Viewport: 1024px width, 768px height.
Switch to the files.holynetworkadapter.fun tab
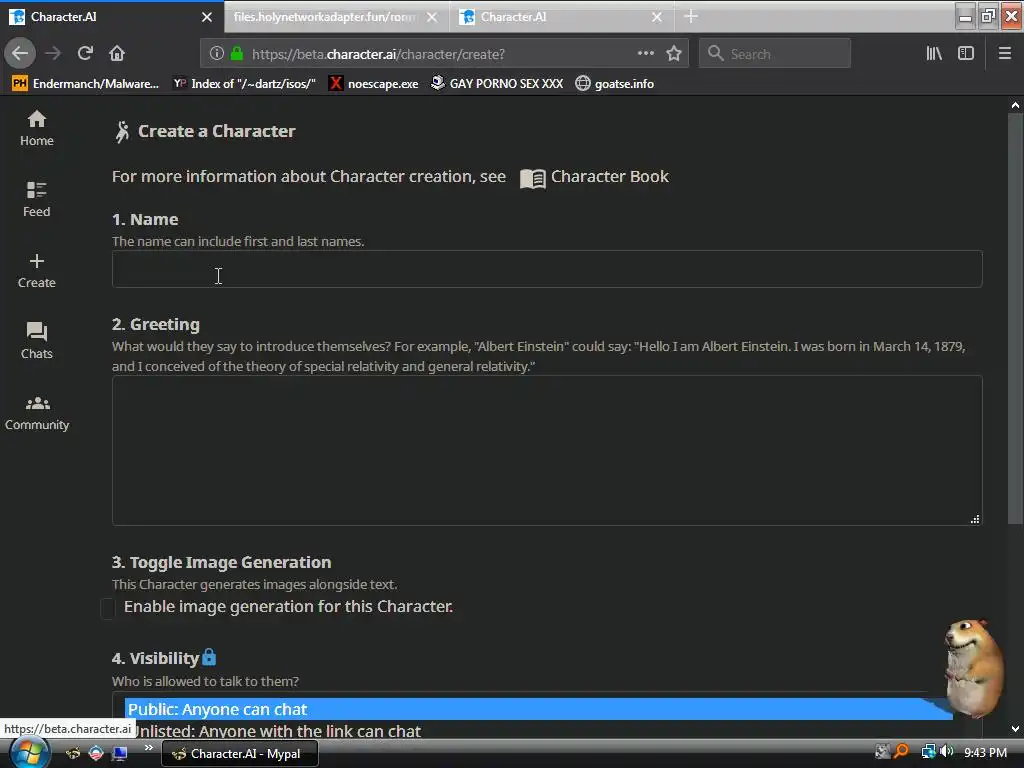[325, 17]
